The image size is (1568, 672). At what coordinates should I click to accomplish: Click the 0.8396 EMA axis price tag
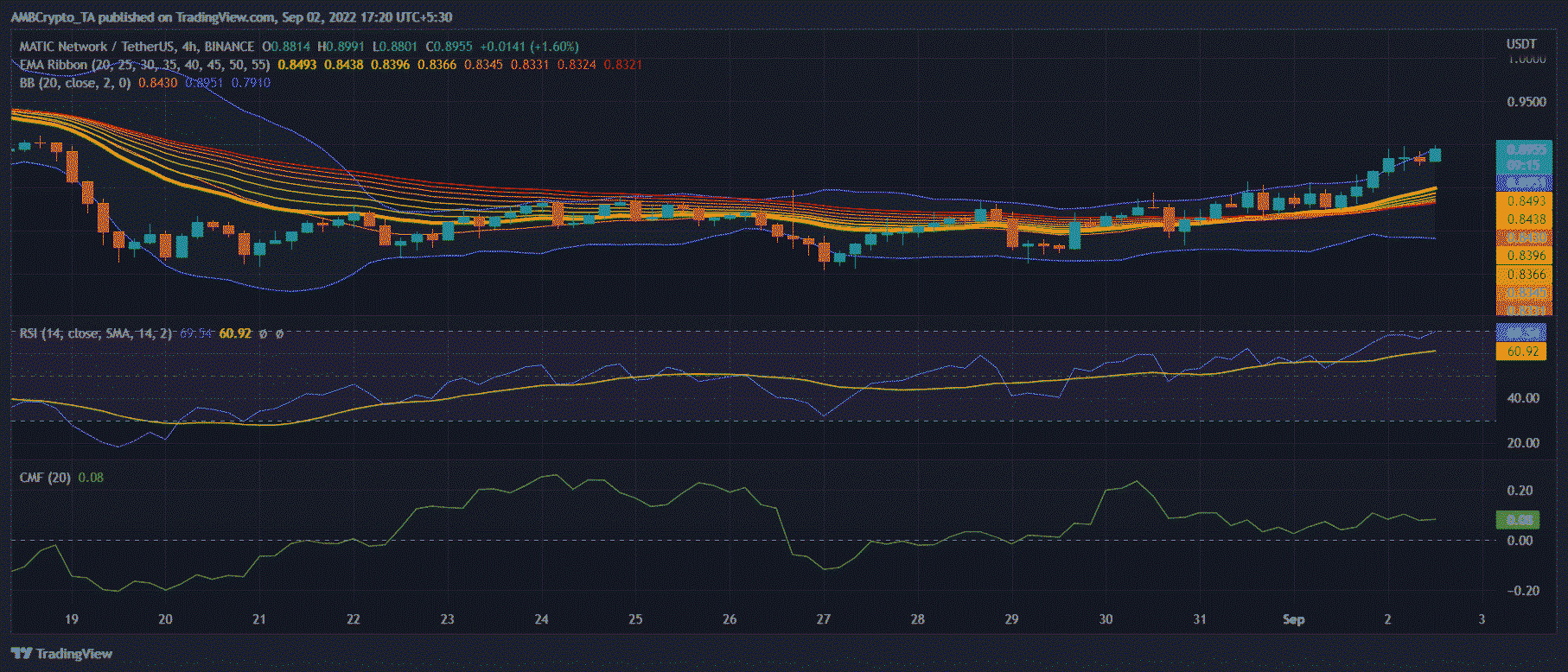point(1526,256)
